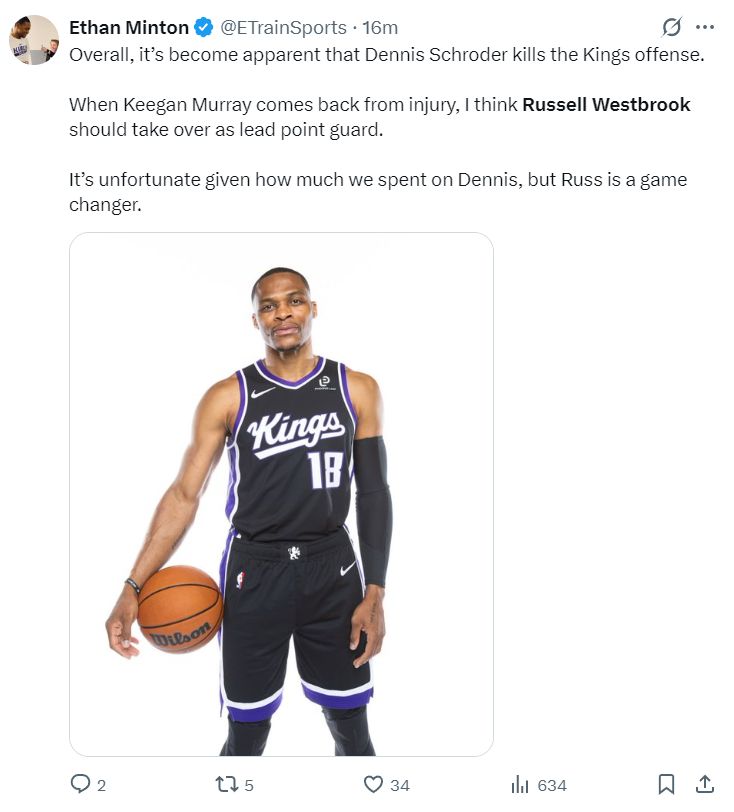Open the Kings player photo attachment
Image resolution: width=734 pixels, height=812 pixels.
point(281,494)
